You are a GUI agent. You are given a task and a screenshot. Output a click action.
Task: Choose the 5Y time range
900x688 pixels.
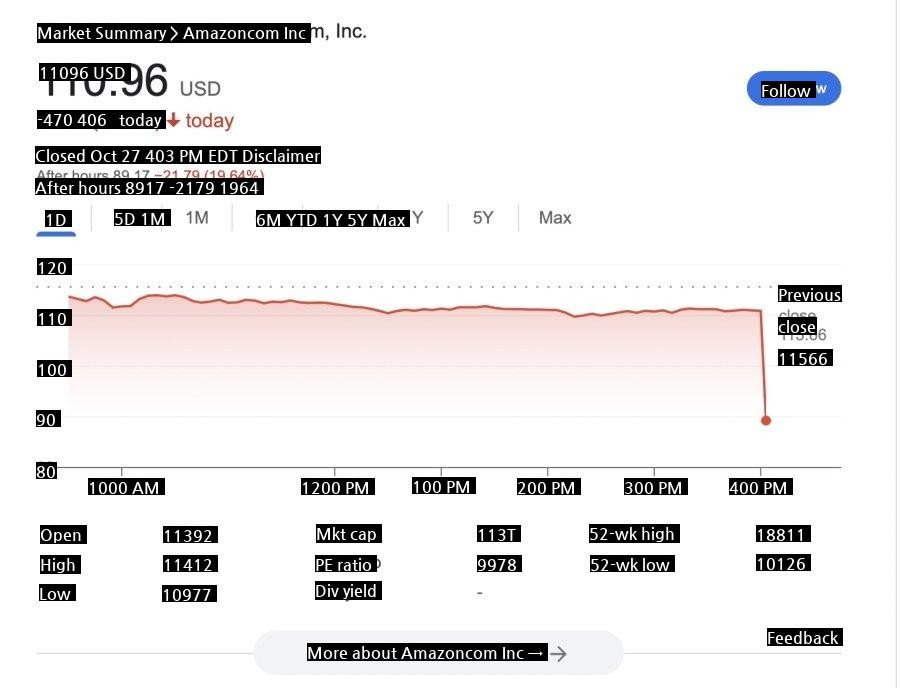[483, 218]
